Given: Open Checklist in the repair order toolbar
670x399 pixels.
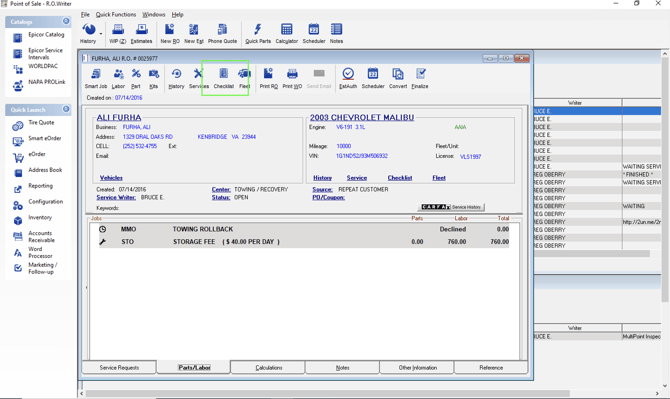Looking at the screenshot, I should (223, 79).
